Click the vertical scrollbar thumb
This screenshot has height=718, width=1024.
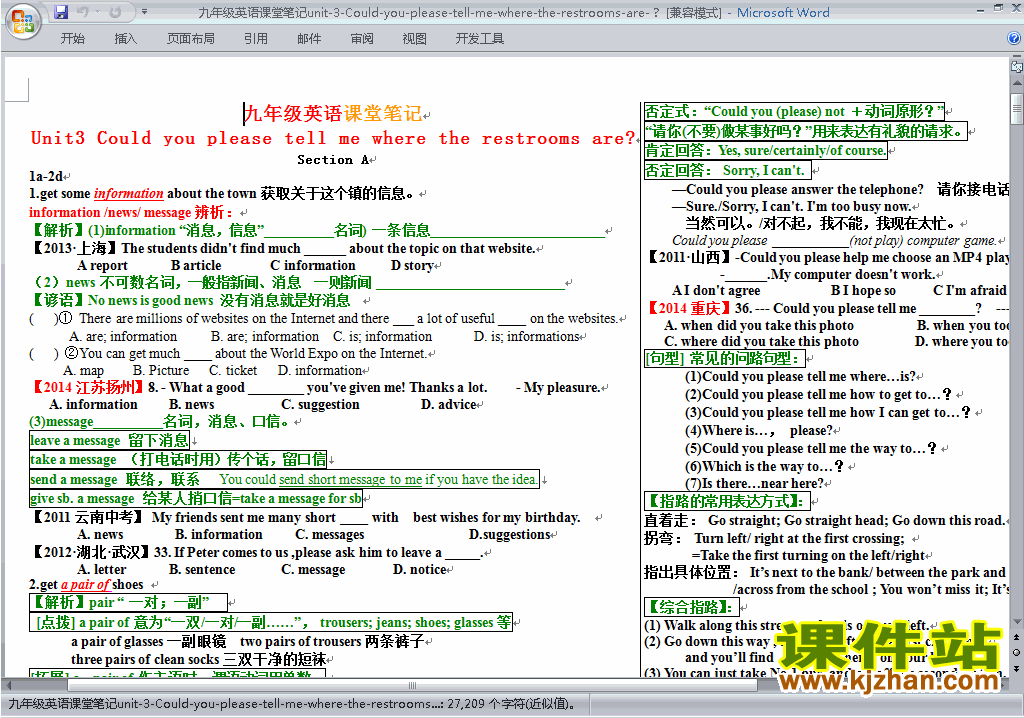pyautogui.click(x=1016, y=108)
